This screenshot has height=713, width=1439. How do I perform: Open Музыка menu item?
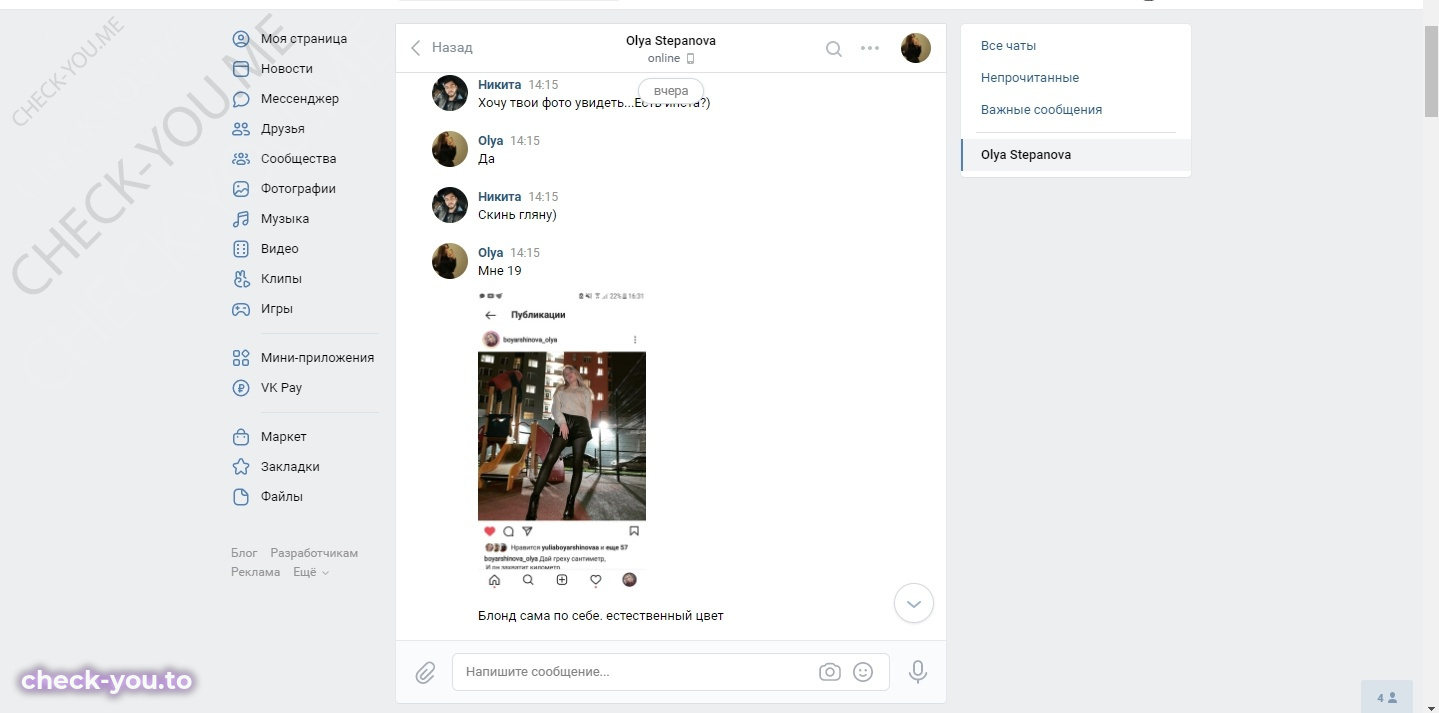coord(285,219)
